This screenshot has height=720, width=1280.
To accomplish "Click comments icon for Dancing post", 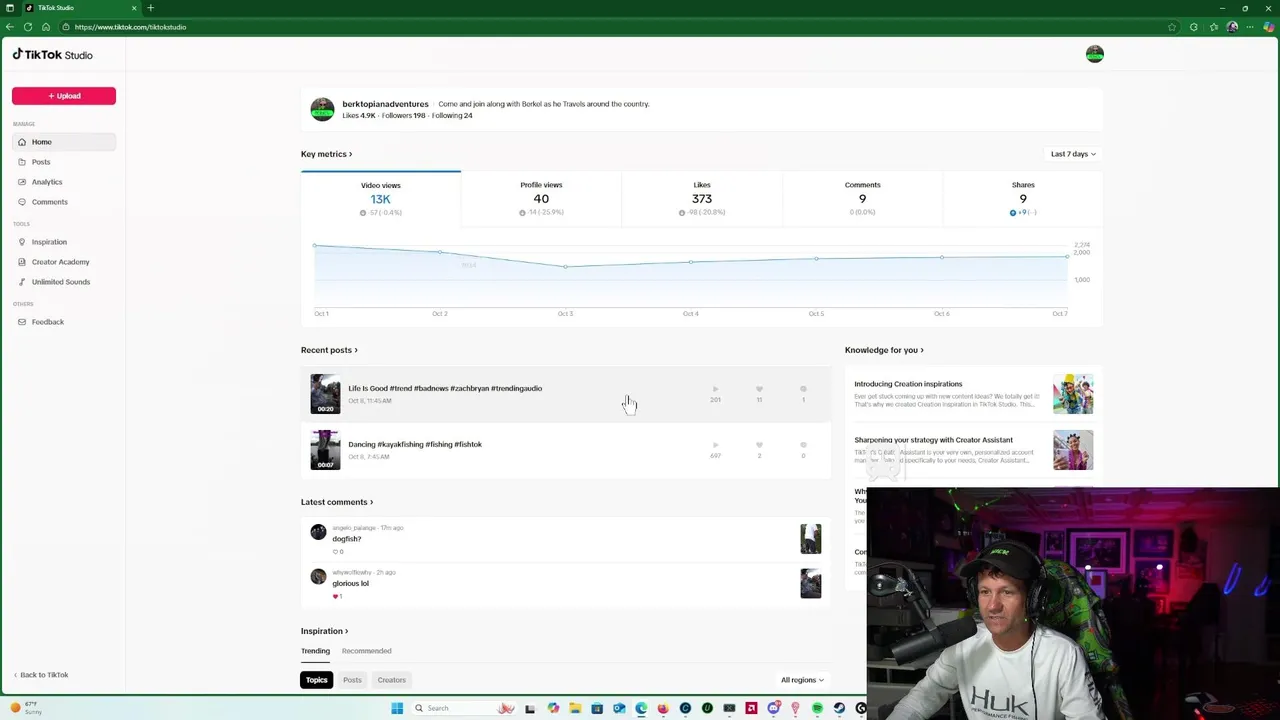I will coord(803,445).
